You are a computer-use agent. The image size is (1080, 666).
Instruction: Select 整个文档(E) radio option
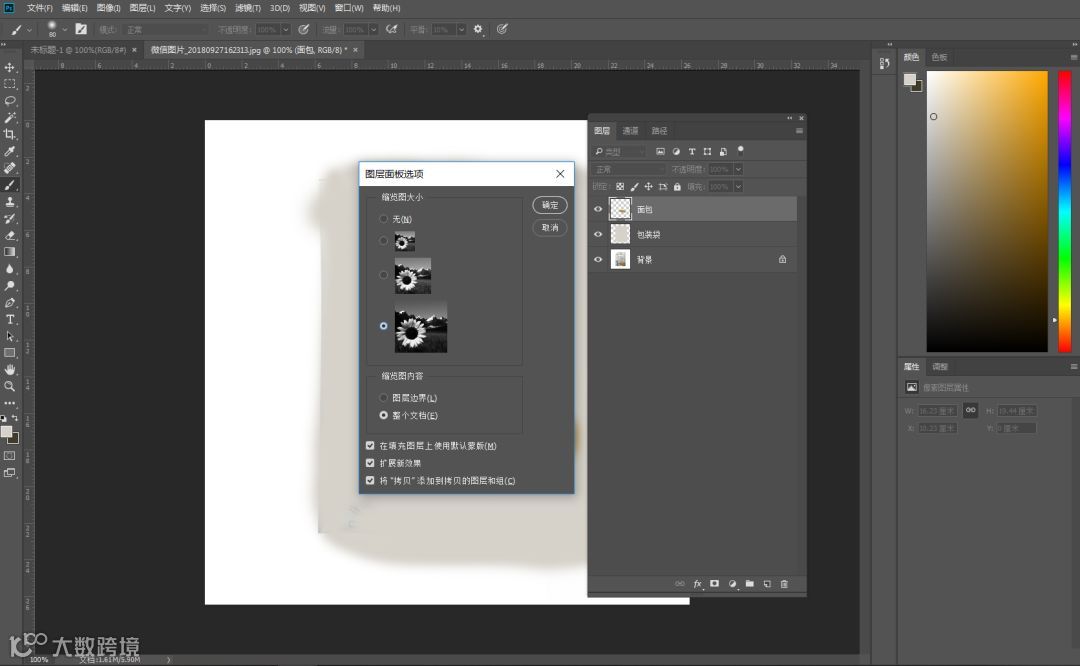[x=384, y=415]
